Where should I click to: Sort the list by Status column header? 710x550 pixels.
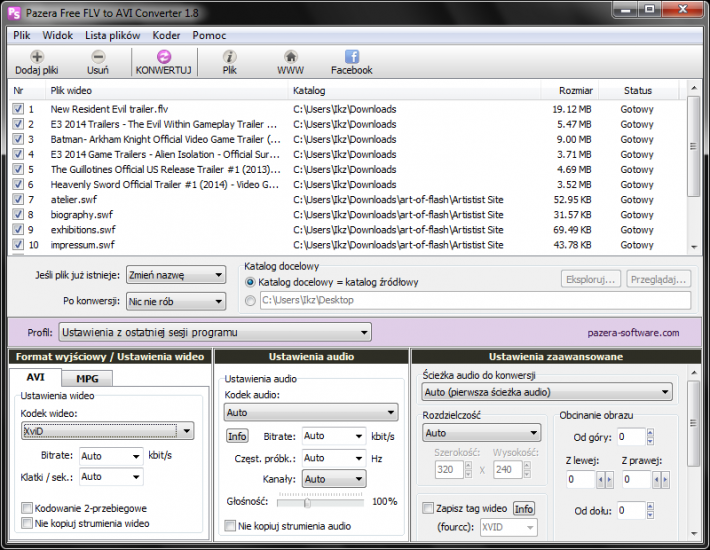(x=638, y=91)
